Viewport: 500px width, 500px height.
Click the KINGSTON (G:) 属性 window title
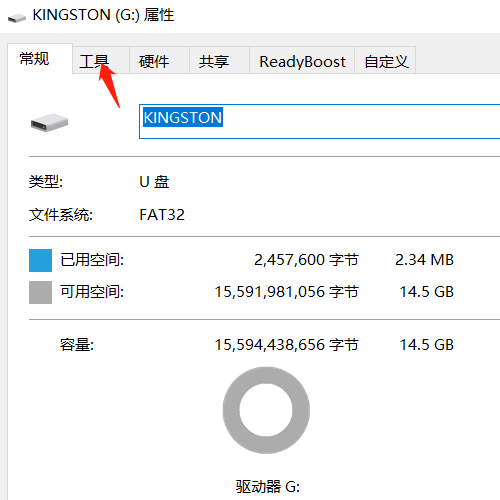(x=103, y=15)
